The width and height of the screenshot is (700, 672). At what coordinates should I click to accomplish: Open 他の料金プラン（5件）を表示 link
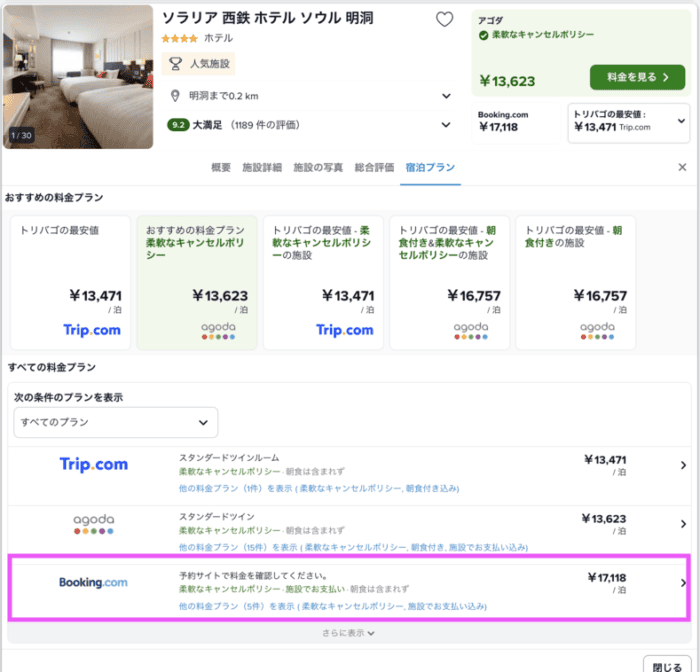pos(333,606)
